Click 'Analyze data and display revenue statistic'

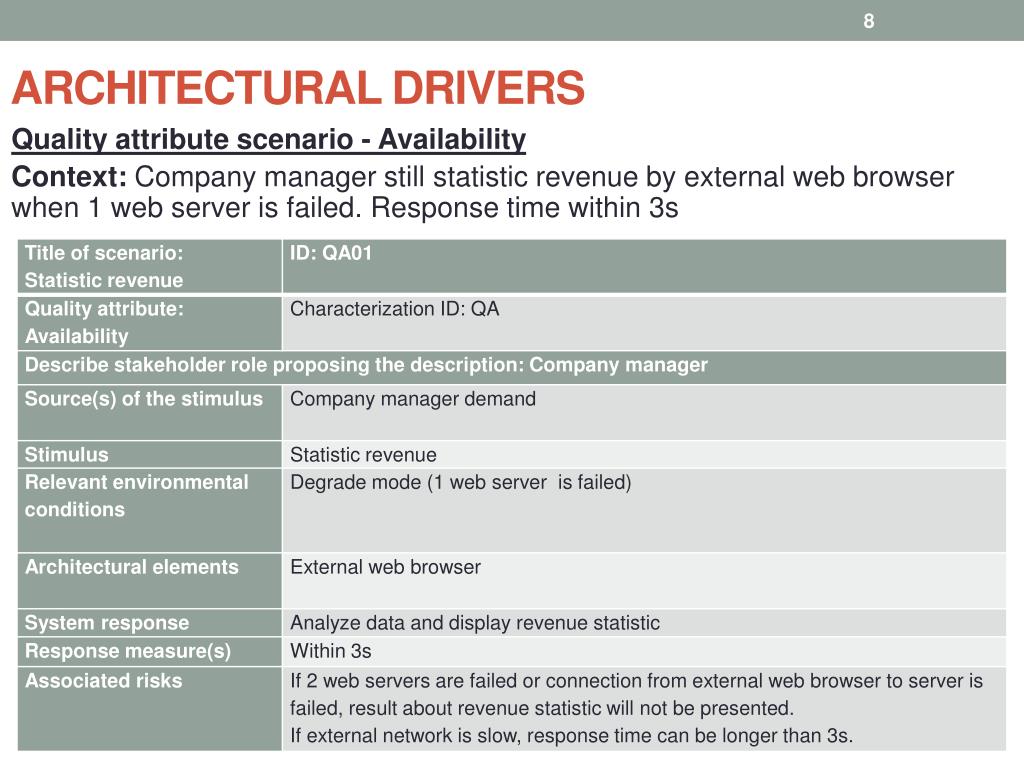(x=475, y=623)
